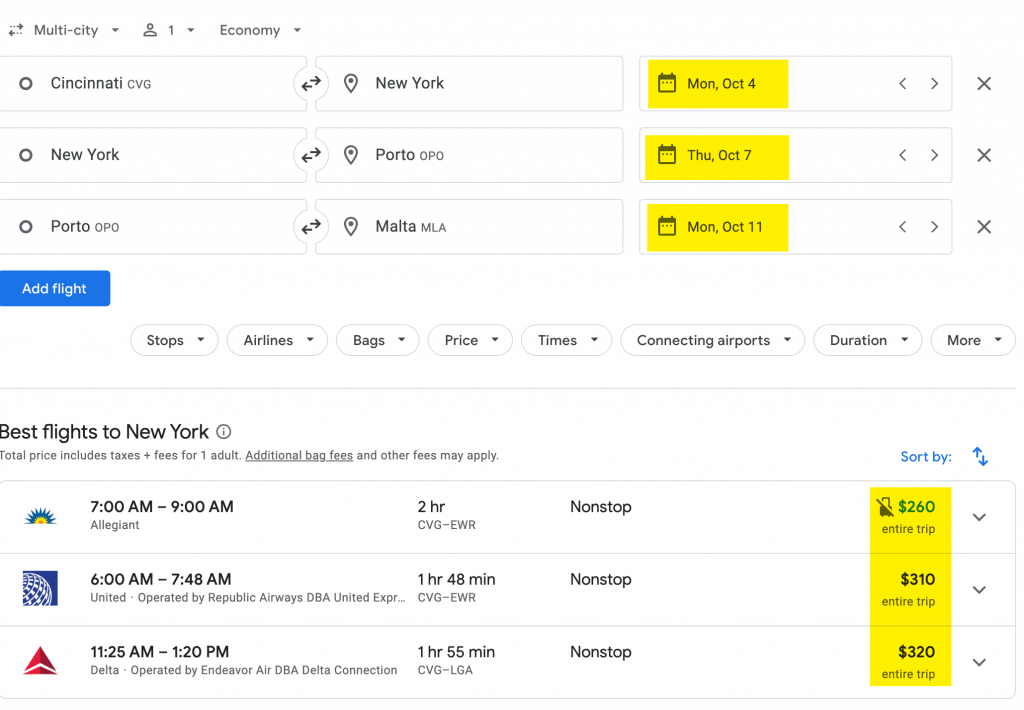The image size is (1024, 710).
Task: Open the passenger count dropdown
Action: 169,30
